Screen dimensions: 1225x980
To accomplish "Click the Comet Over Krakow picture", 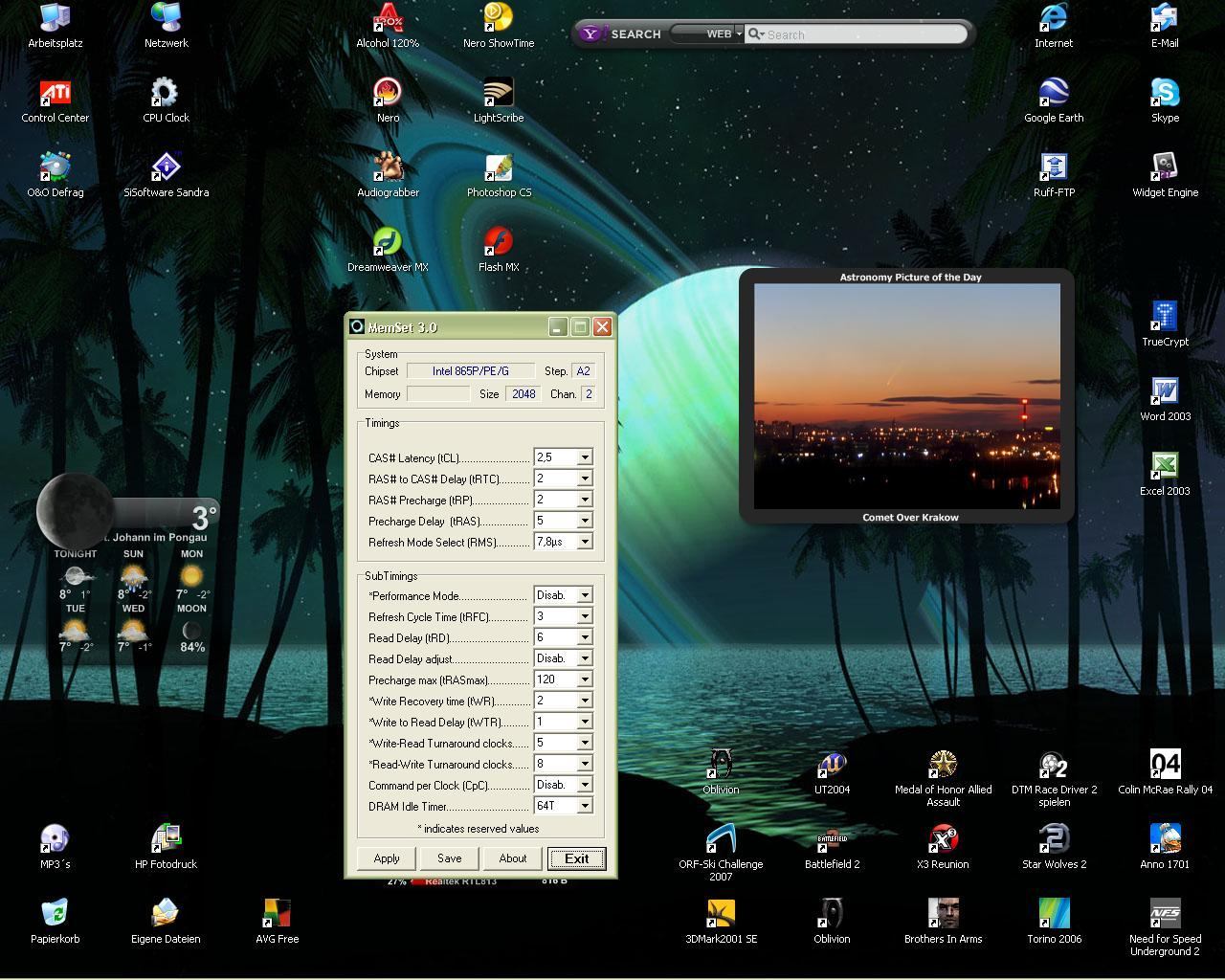I will 907,396.
